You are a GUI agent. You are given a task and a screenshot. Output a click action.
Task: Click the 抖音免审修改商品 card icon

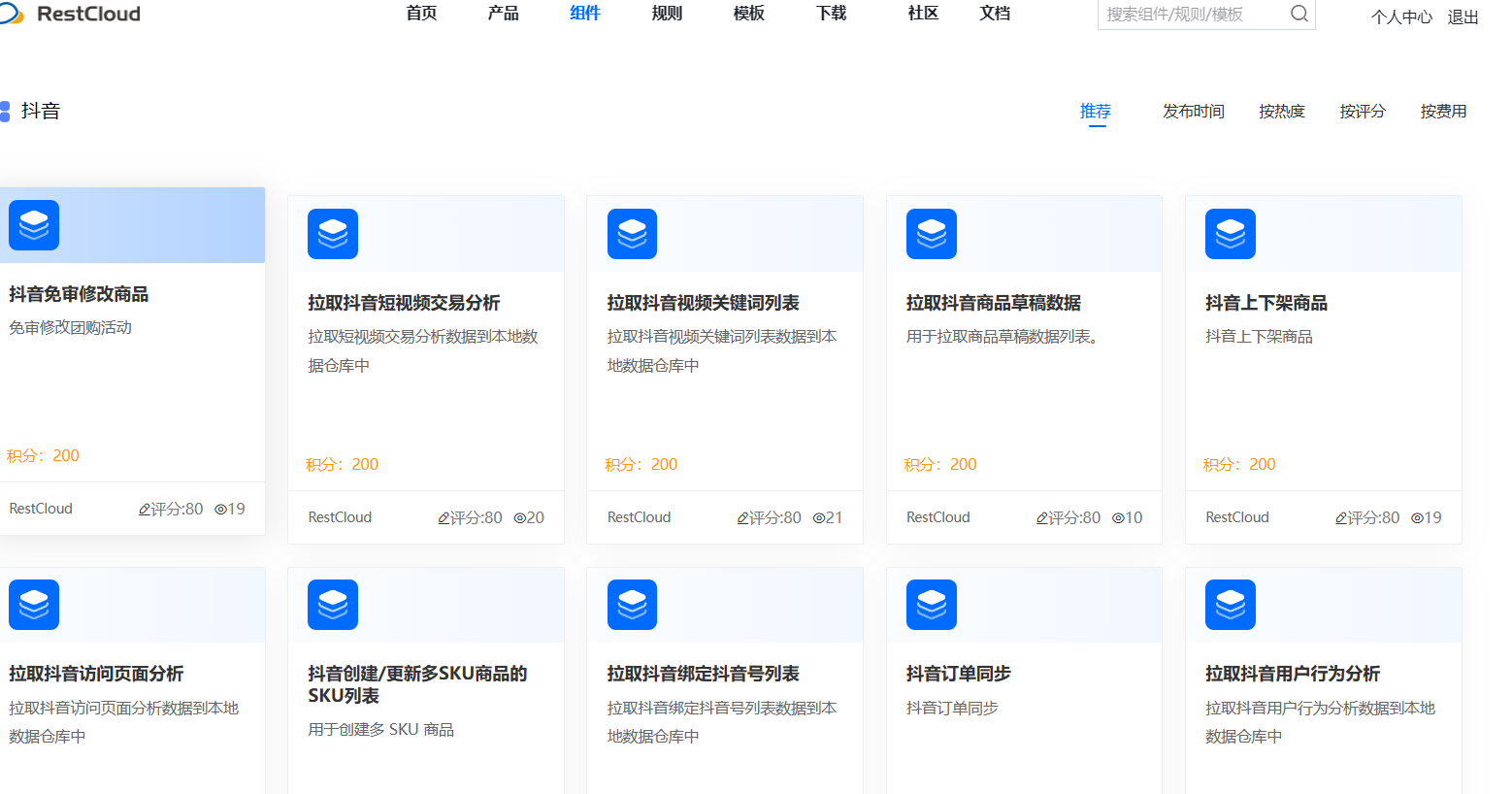point(34,225)
